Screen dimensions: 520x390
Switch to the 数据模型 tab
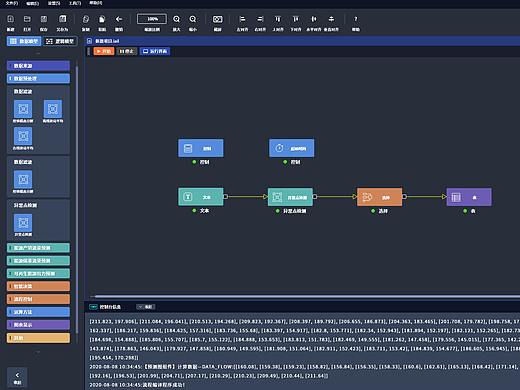[x=24, y=41]
